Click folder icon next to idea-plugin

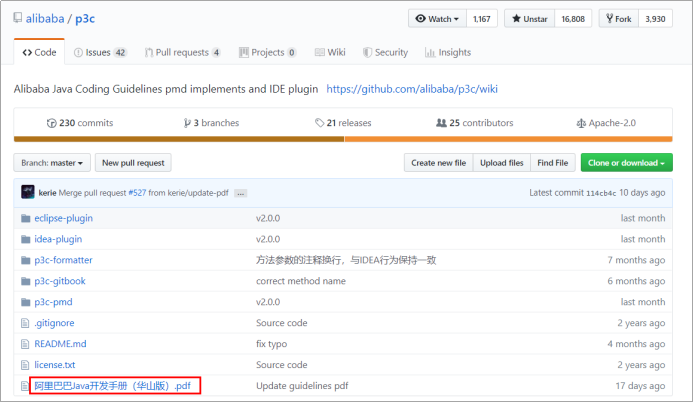click(x=26, y=239)
